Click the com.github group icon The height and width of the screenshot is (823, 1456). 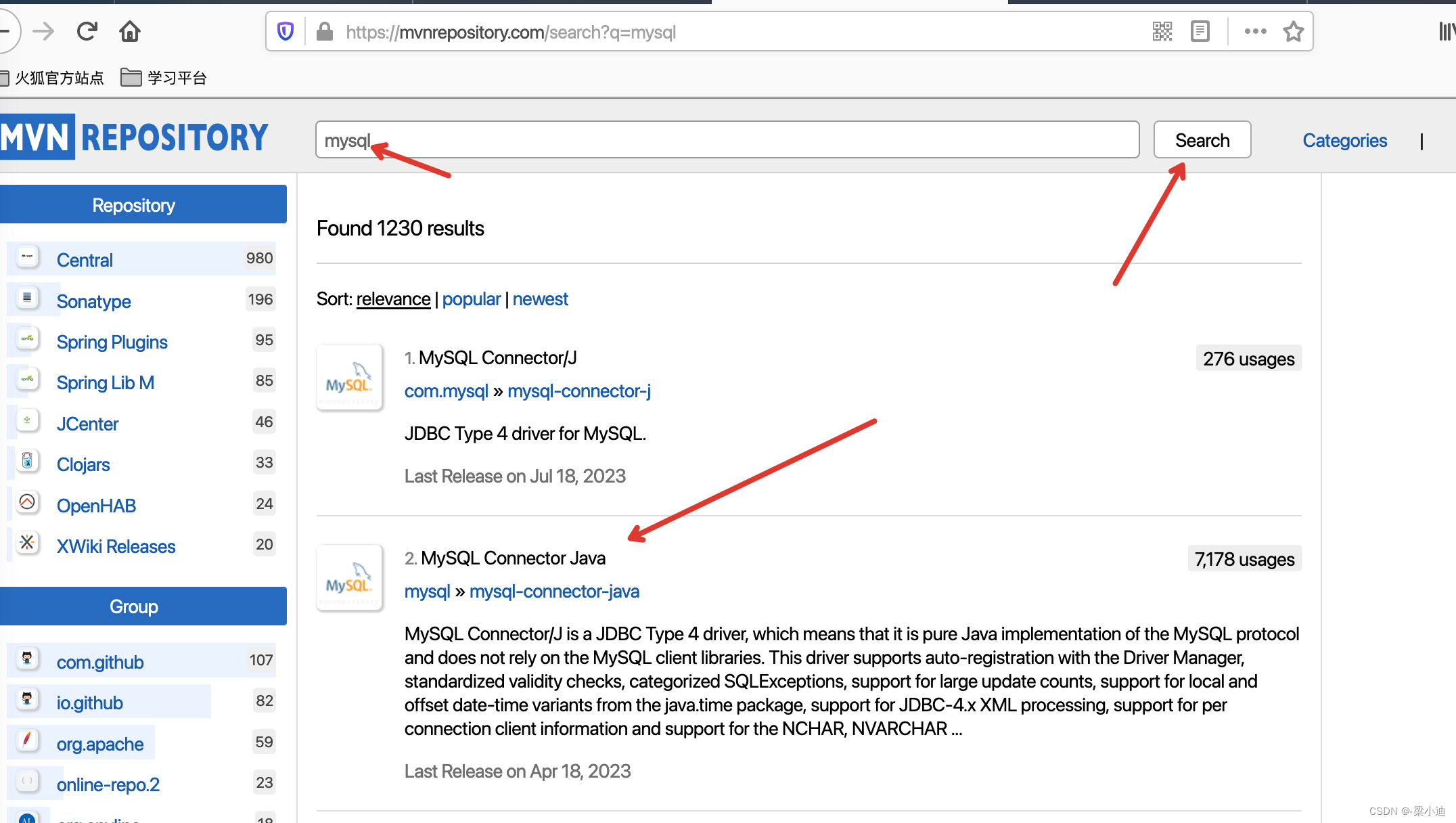point(27,658)
